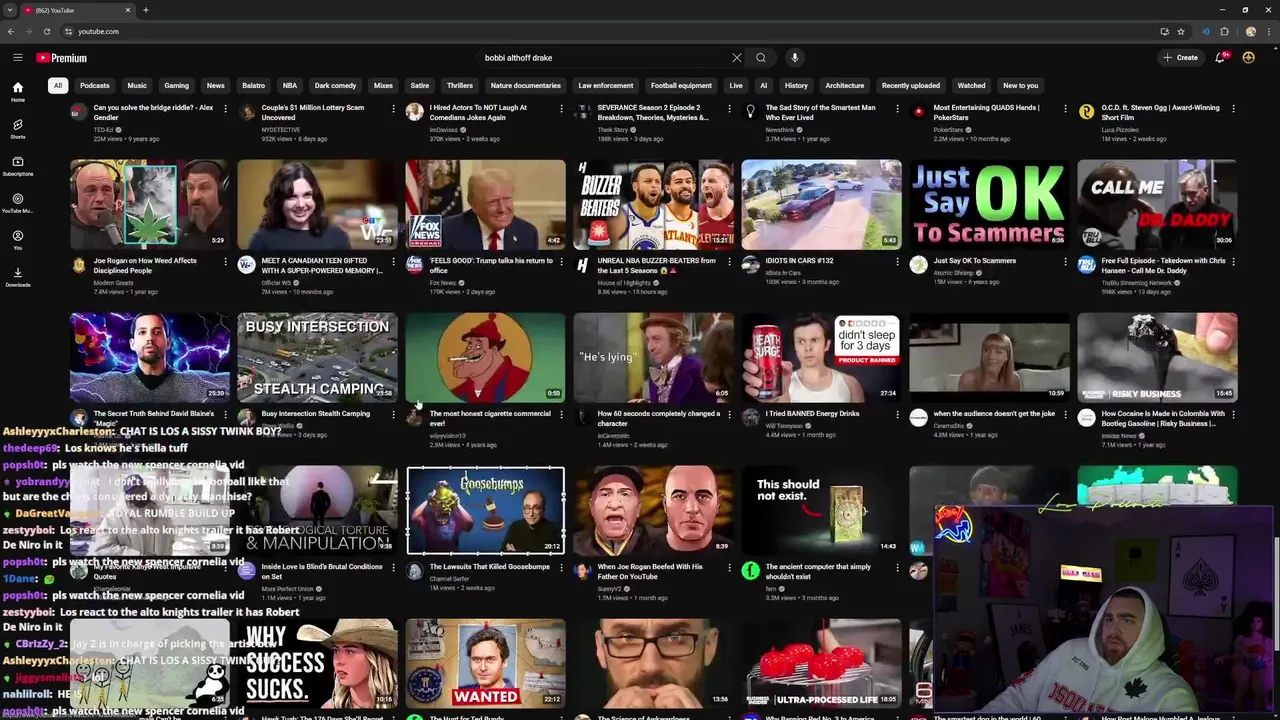Open options for Lottery Scam video

[393, 108]
